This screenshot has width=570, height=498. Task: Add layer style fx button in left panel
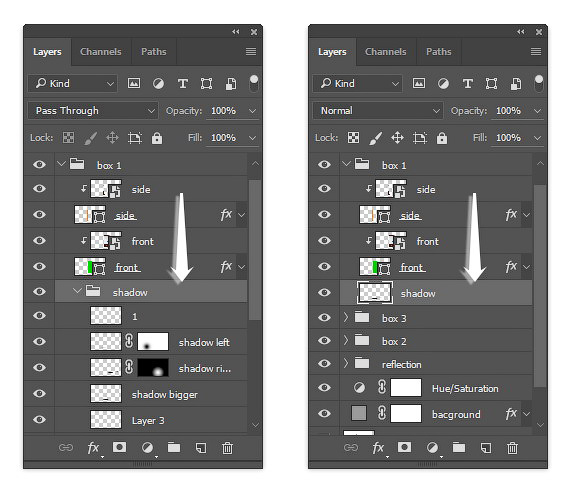click(x=93, y=448)
